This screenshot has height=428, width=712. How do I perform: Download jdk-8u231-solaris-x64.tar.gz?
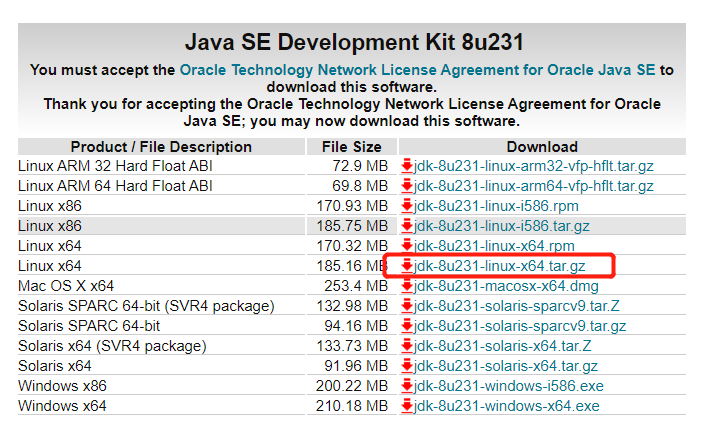(x=506, y=366)
